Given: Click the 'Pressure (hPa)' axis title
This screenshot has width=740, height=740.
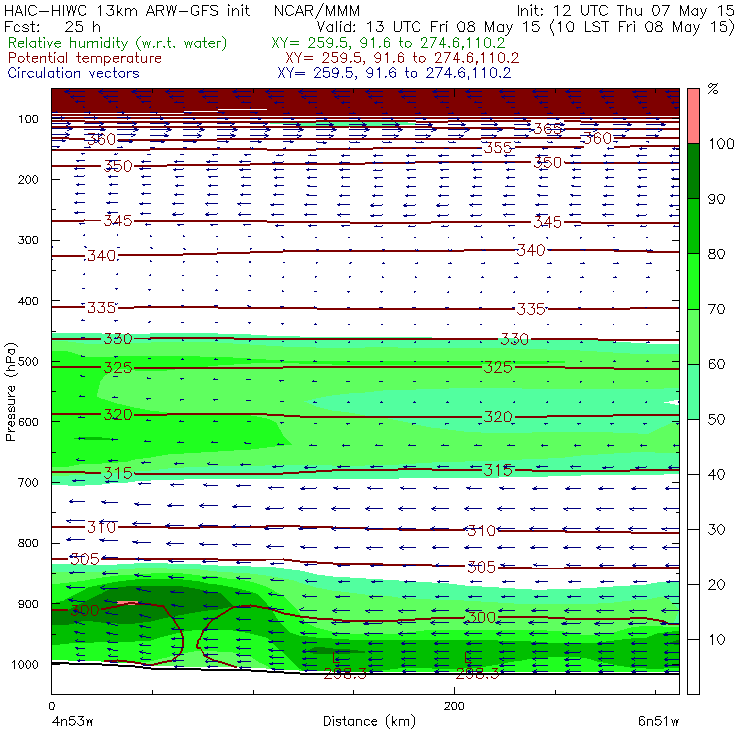Looking at the screenshot, I should coord(10,392).
